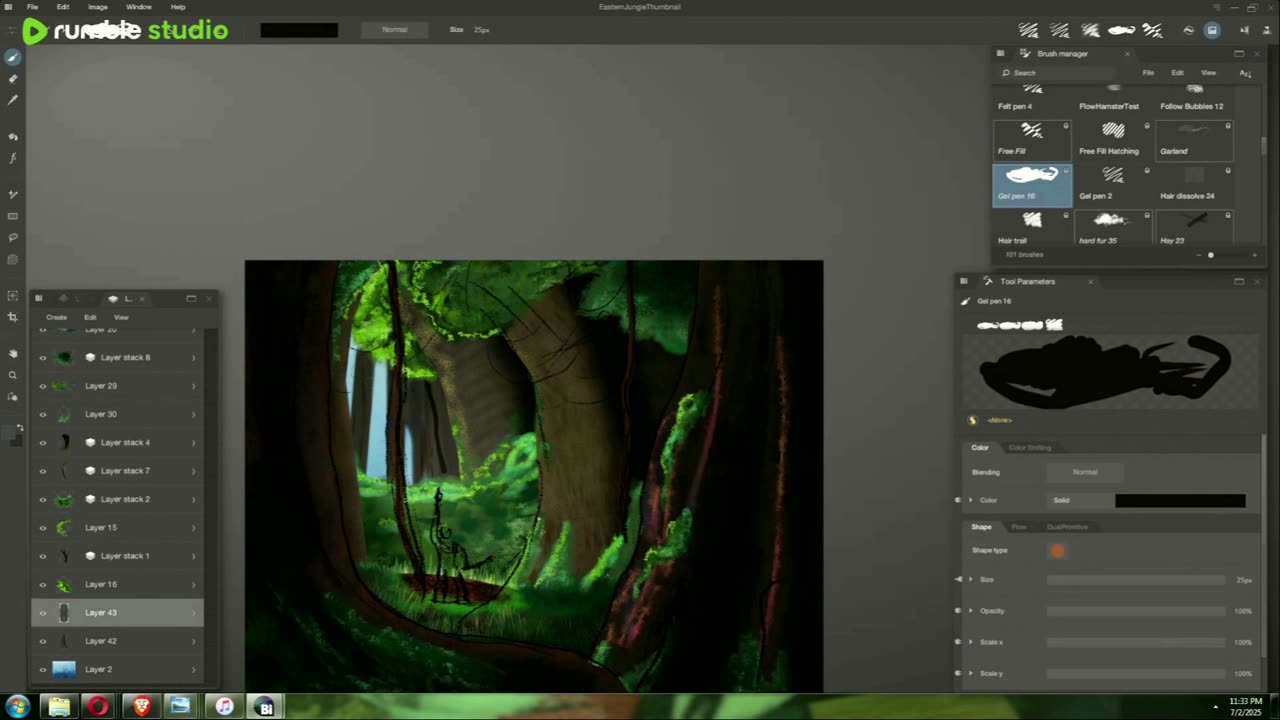Sort brushes with the A-Z icon
Image resolution: width=1280 pixels, height=720 pixels.
pos(1245,73)
